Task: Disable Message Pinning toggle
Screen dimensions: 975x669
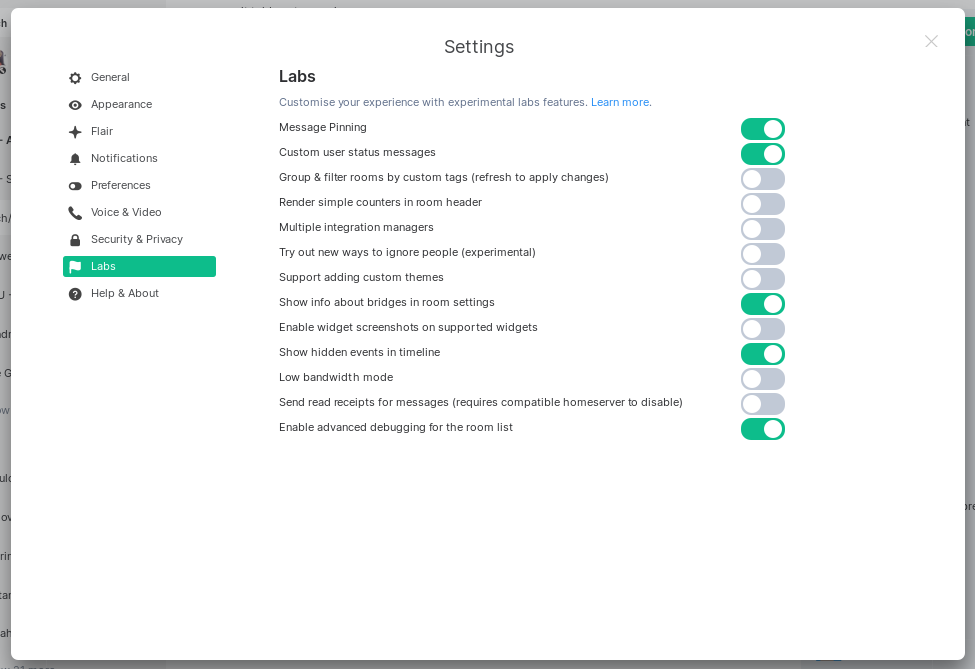Action: (763, 129)
